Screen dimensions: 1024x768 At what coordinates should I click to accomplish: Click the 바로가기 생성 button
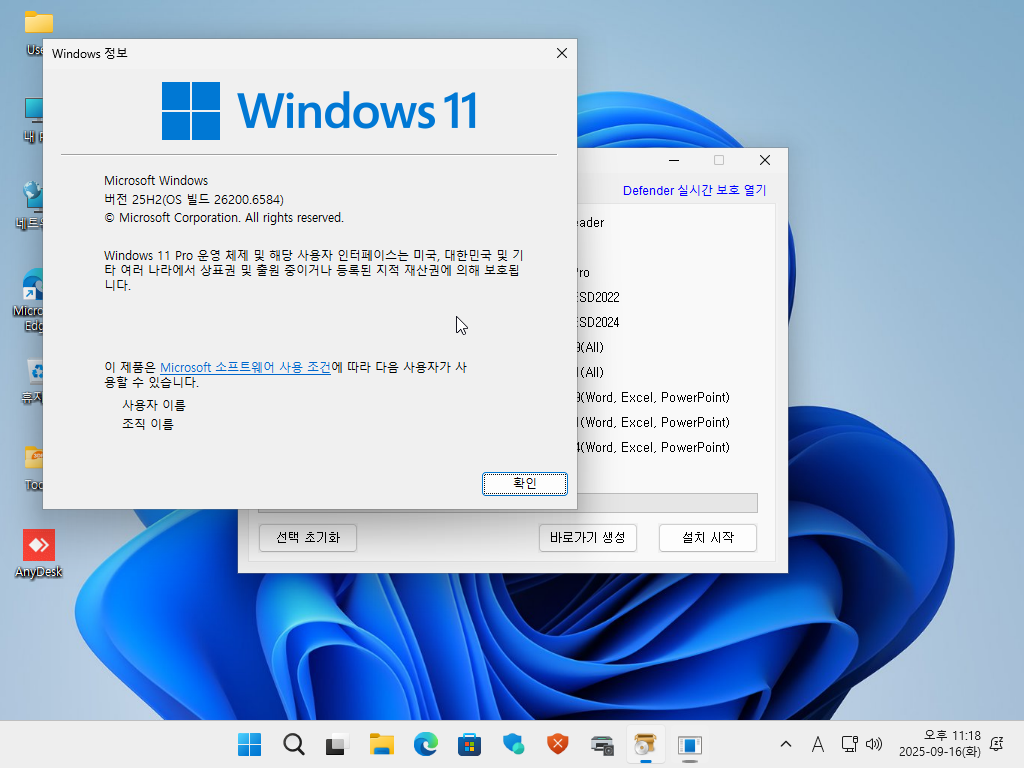[x=588, y=537]
